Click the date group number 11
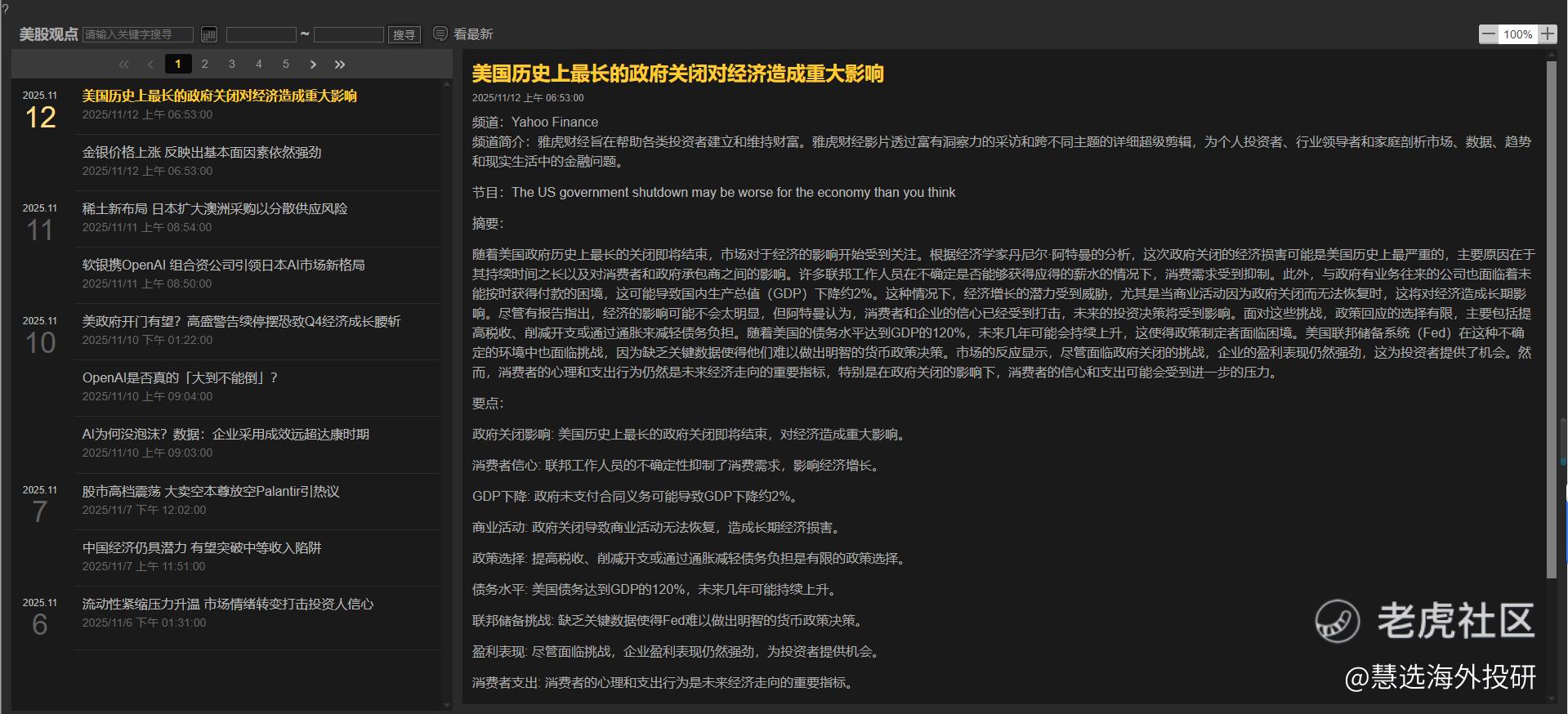 (x=40, y=230)
